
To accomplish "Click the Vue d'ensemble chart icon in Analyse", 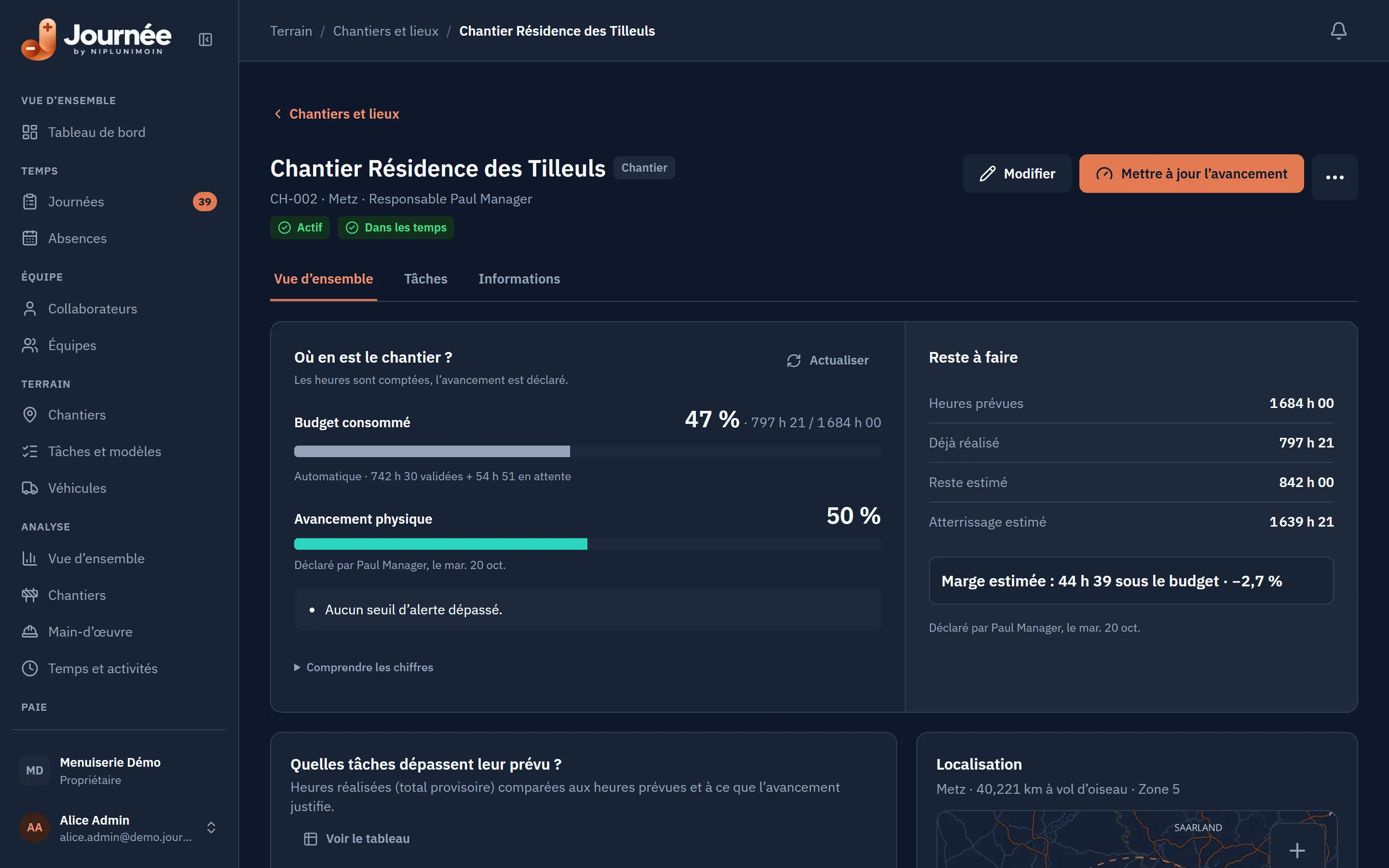I will (30, 558).
